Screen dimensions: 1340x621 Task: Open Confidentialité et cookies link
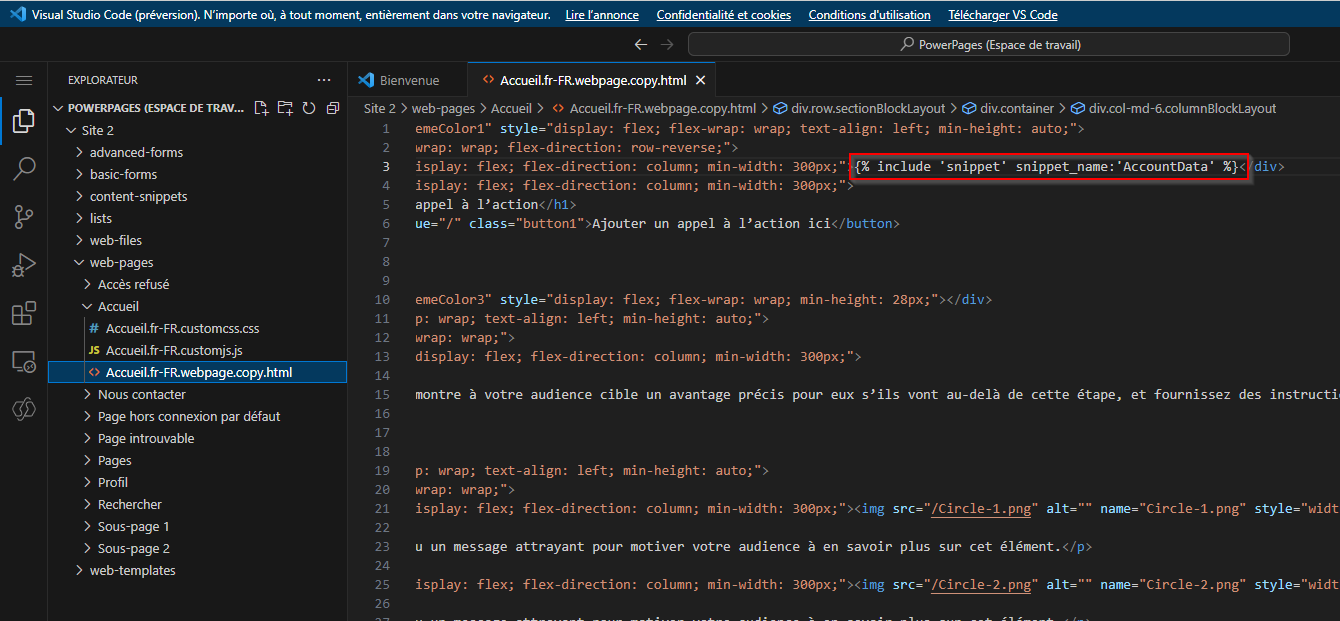pos(724,15)
